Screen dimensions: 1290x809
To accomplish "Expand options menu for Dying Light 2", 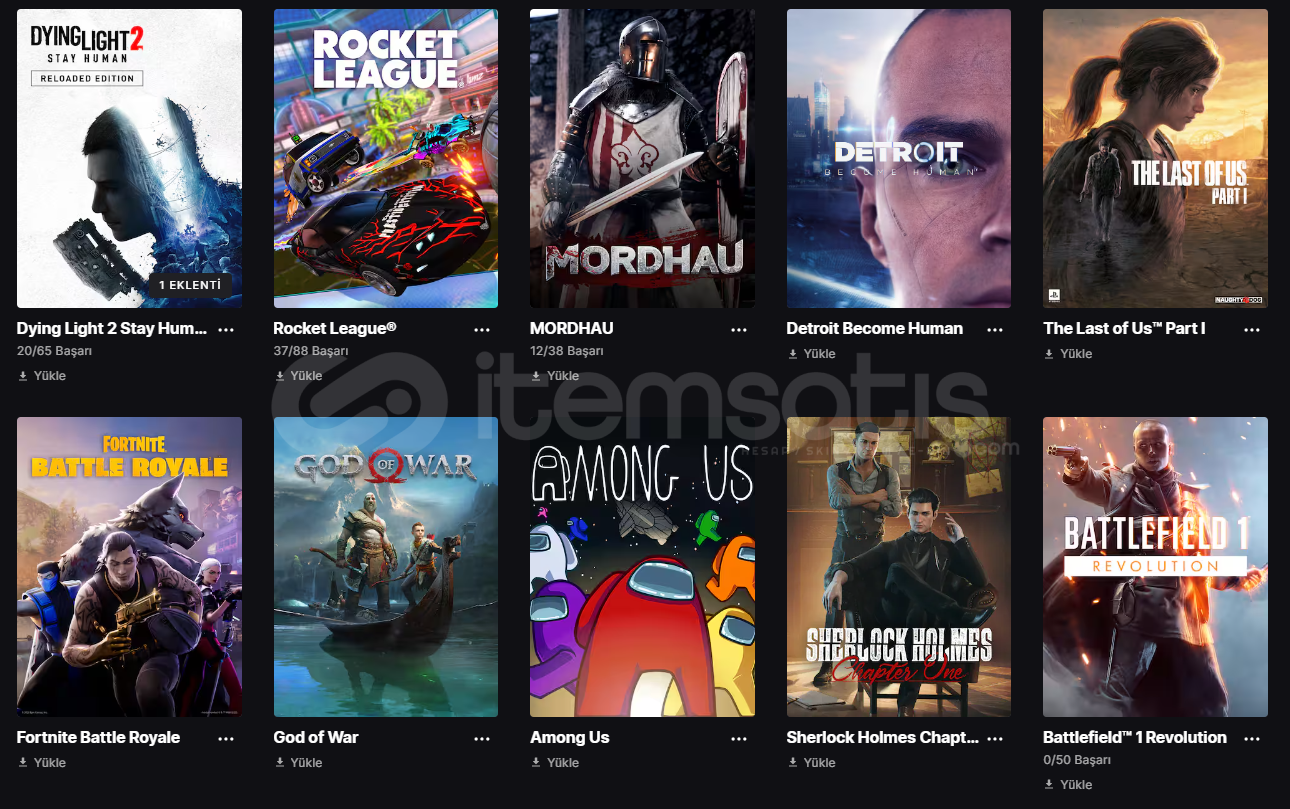I will [x=226, y=329].
